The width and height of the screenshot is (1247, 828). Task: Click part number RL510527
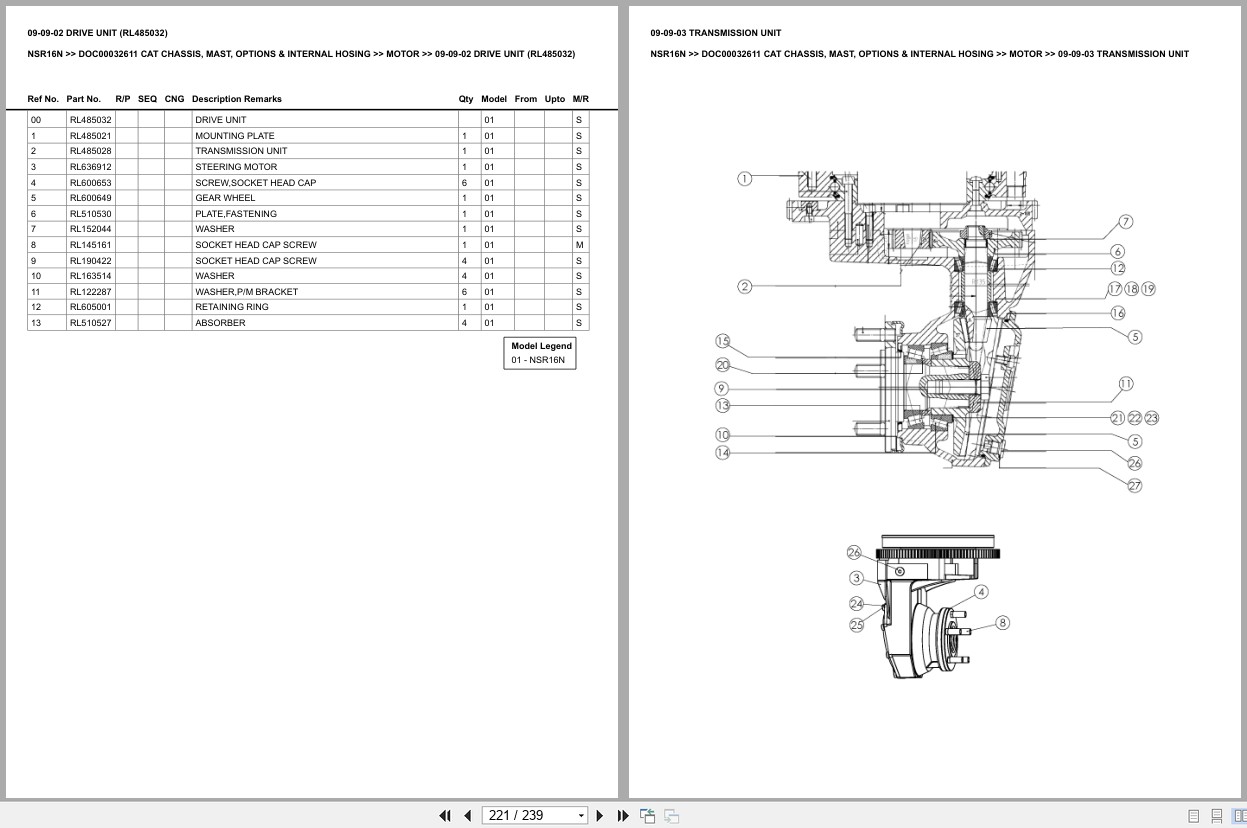(x=90, y=323)
